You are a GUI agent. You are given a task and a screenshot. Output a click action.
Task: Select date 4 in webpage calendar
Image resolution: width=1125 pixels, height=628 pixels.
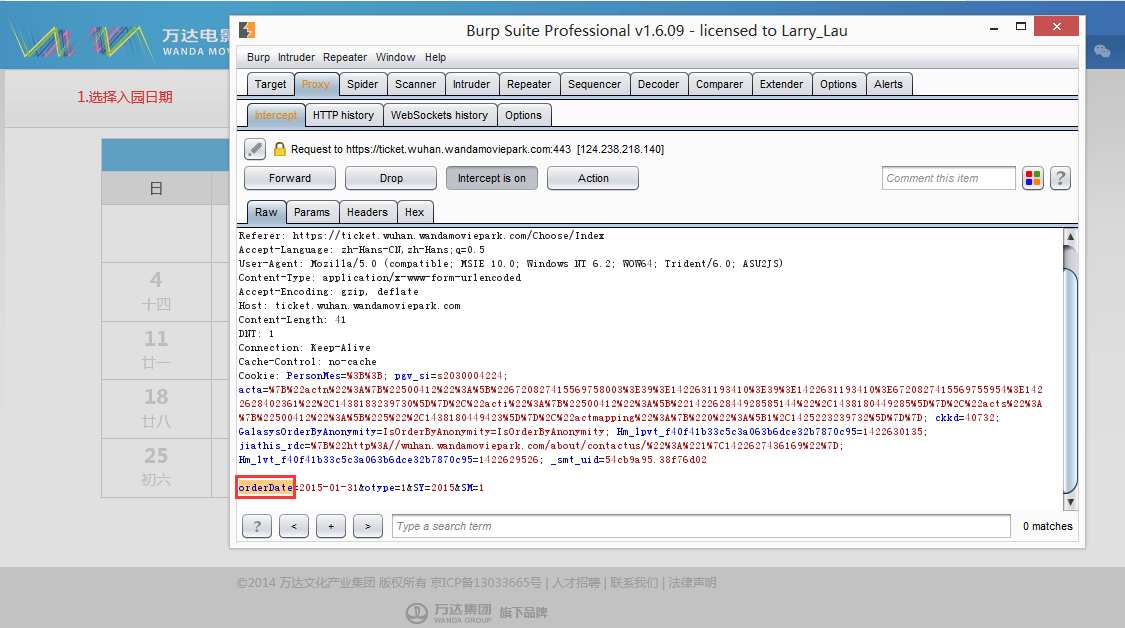pyautogui.click(x=156, y=291)
